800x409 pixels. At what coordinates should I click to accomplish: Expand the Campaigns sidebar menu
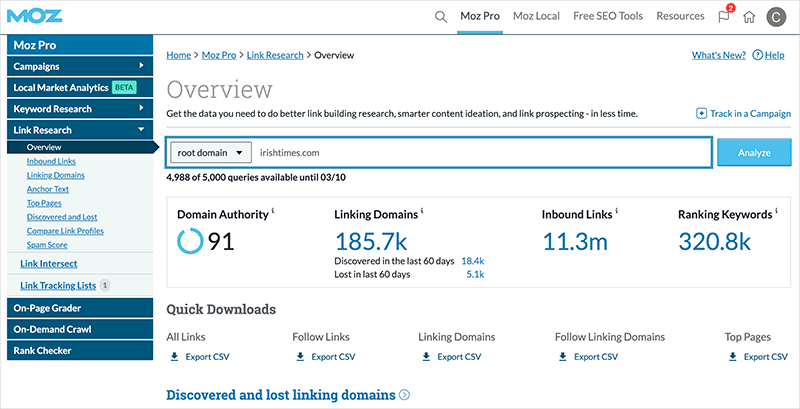click(80, 66)
